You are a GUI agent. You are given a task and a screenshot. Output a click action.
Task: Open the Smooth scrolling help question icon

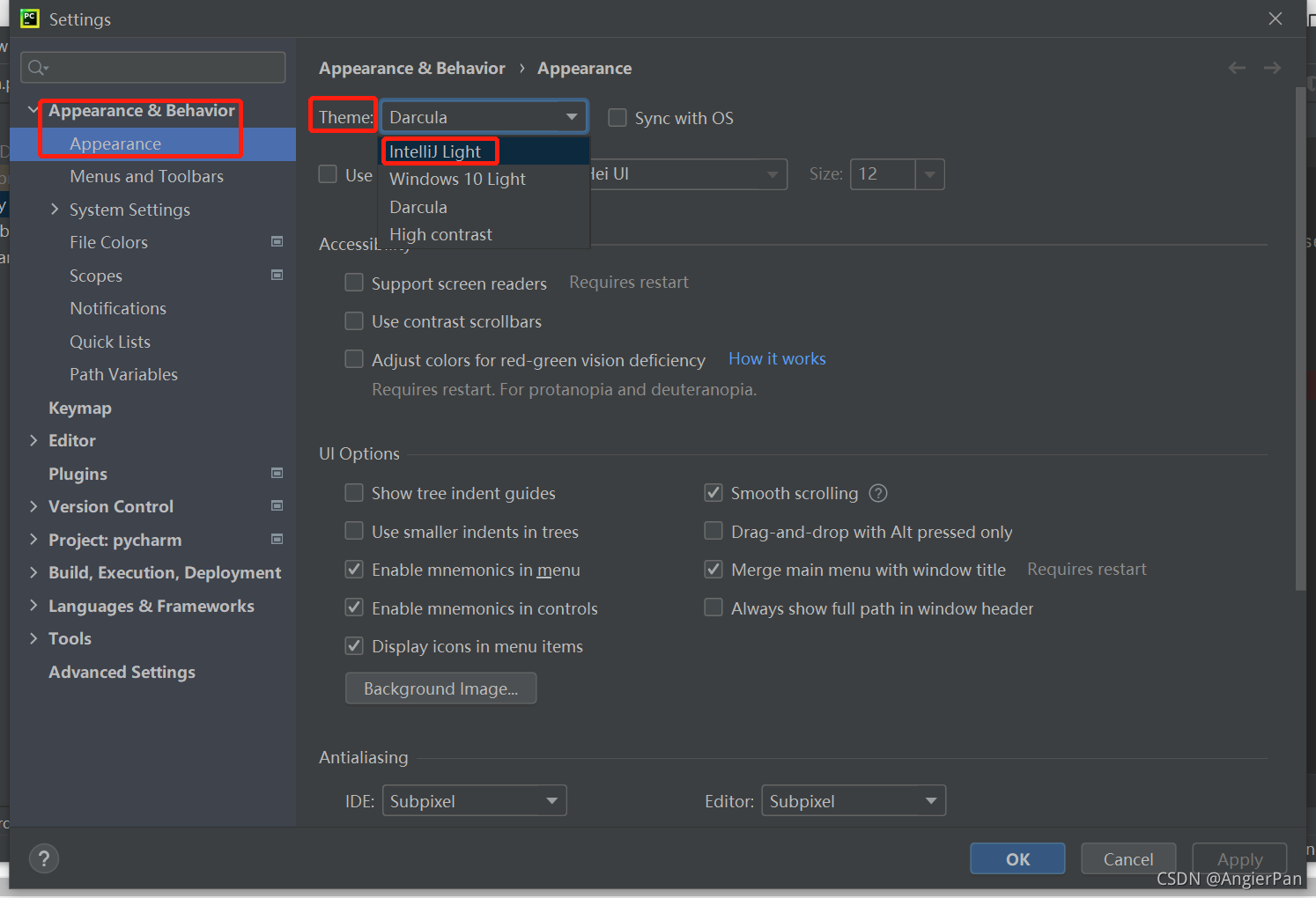(x=878, y=493)
